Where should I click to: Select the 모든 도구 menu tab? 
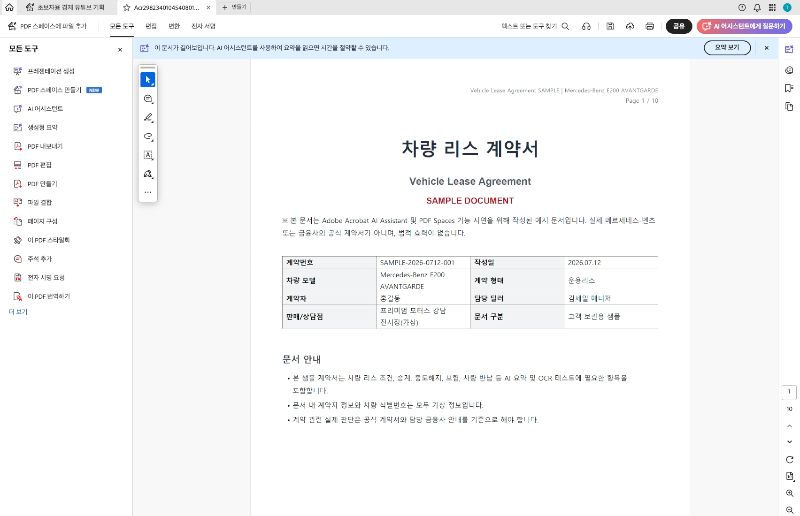coord(121,26)
